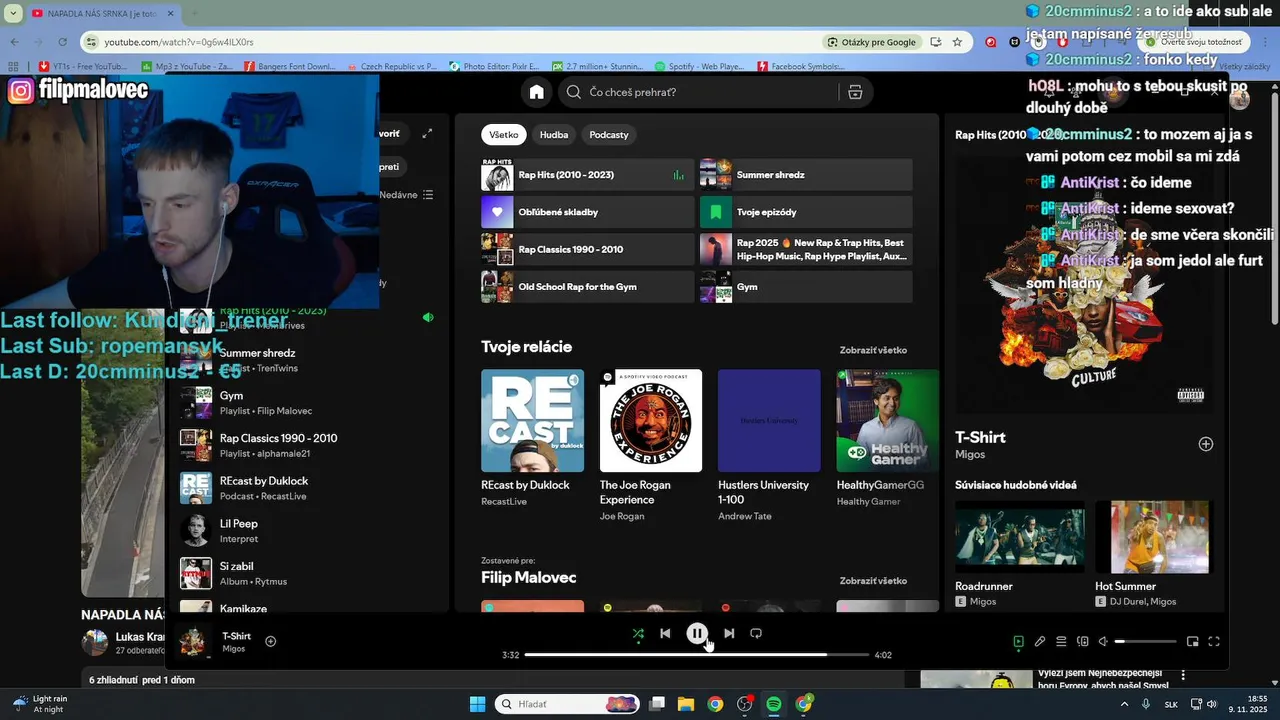The height and width of the screenshot is (720, 1280).
Task: Open Migos artist link under T-Shirt title
Action: pyautogui.click(x=970, y=454)
